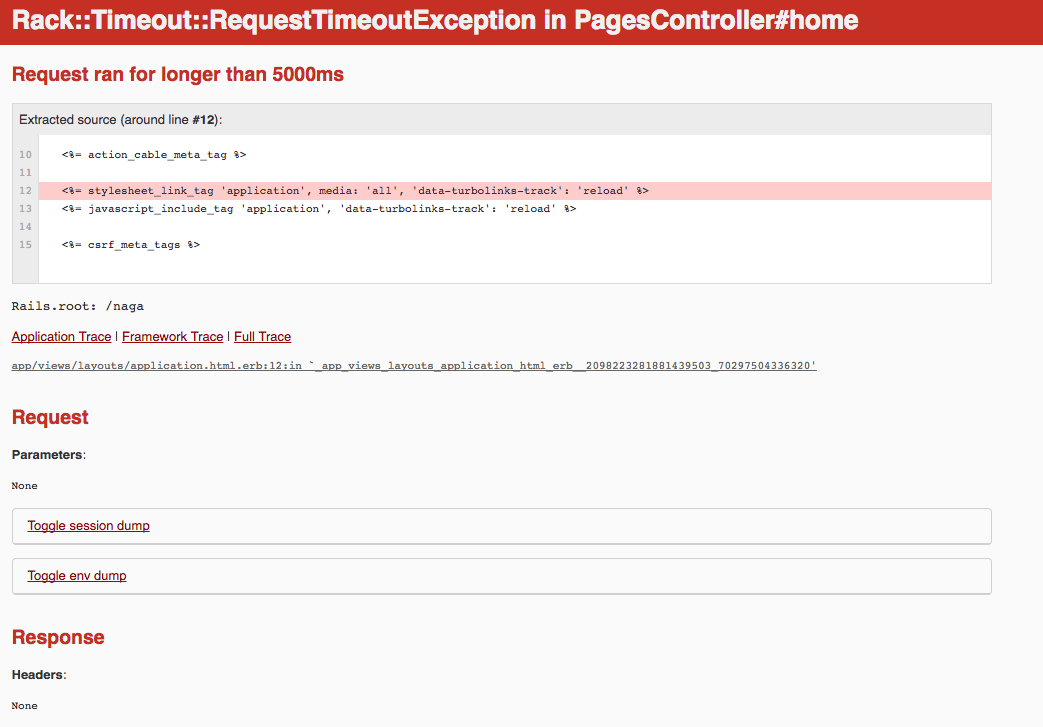Click the javascript_include_tag code line
1043x727 pixels.
pos(318,209)
